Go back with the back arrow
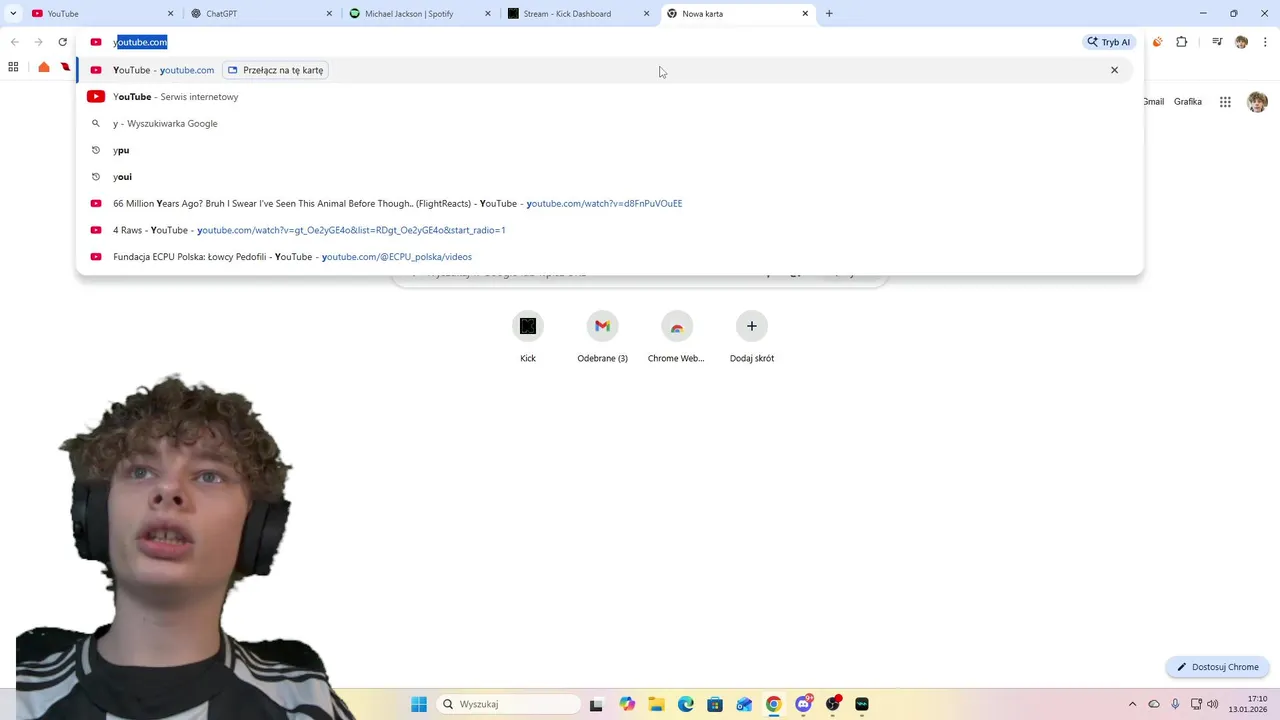The height and width of the screenshot is (720, 1280). 14,42
